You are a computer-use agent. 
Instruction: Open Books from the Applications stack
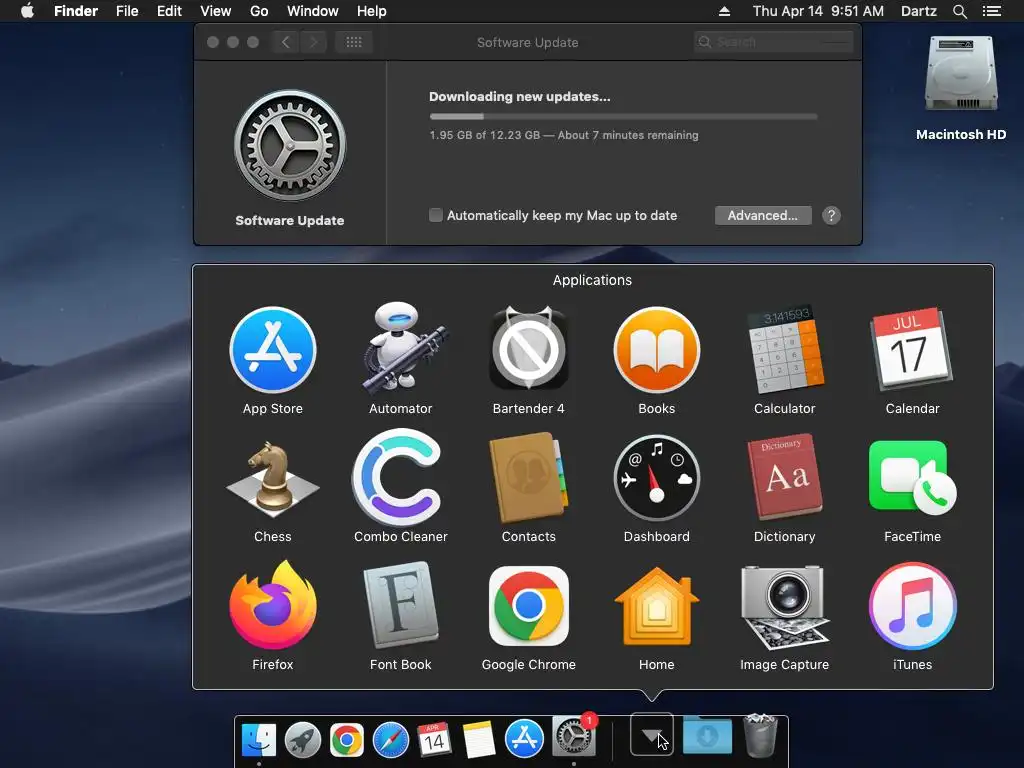pos(656,351)
